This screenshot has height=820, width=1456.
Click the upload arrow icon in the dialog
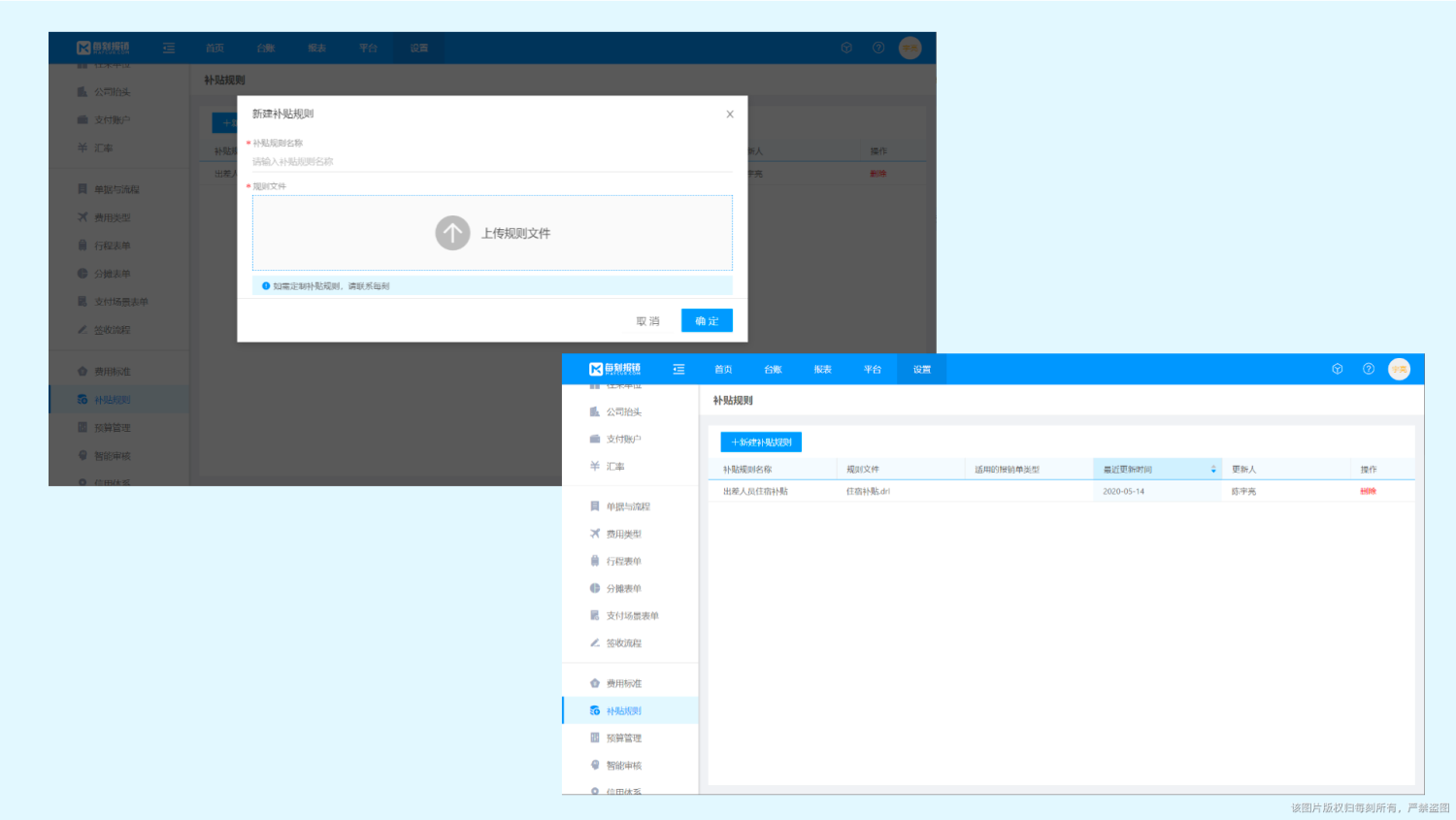452,233
